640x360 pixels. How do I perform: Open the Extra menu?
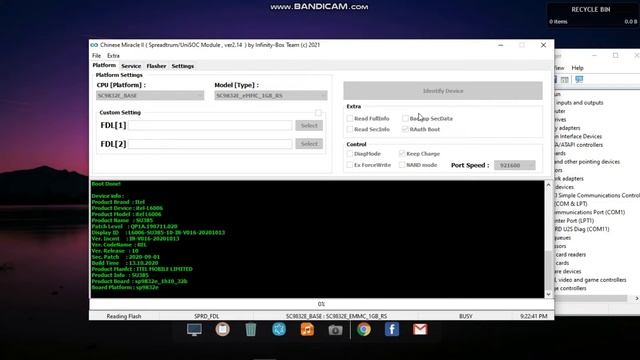[113, 56]
